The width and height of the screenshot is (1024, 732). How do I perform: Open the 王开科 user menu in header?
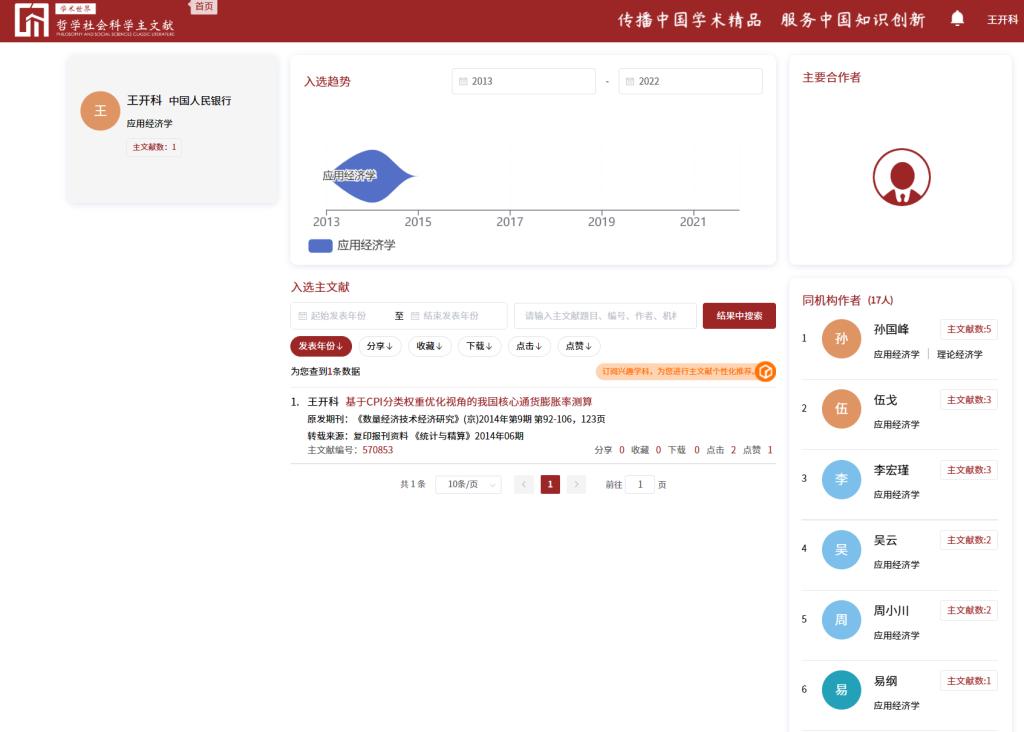tap(1002, 20)
